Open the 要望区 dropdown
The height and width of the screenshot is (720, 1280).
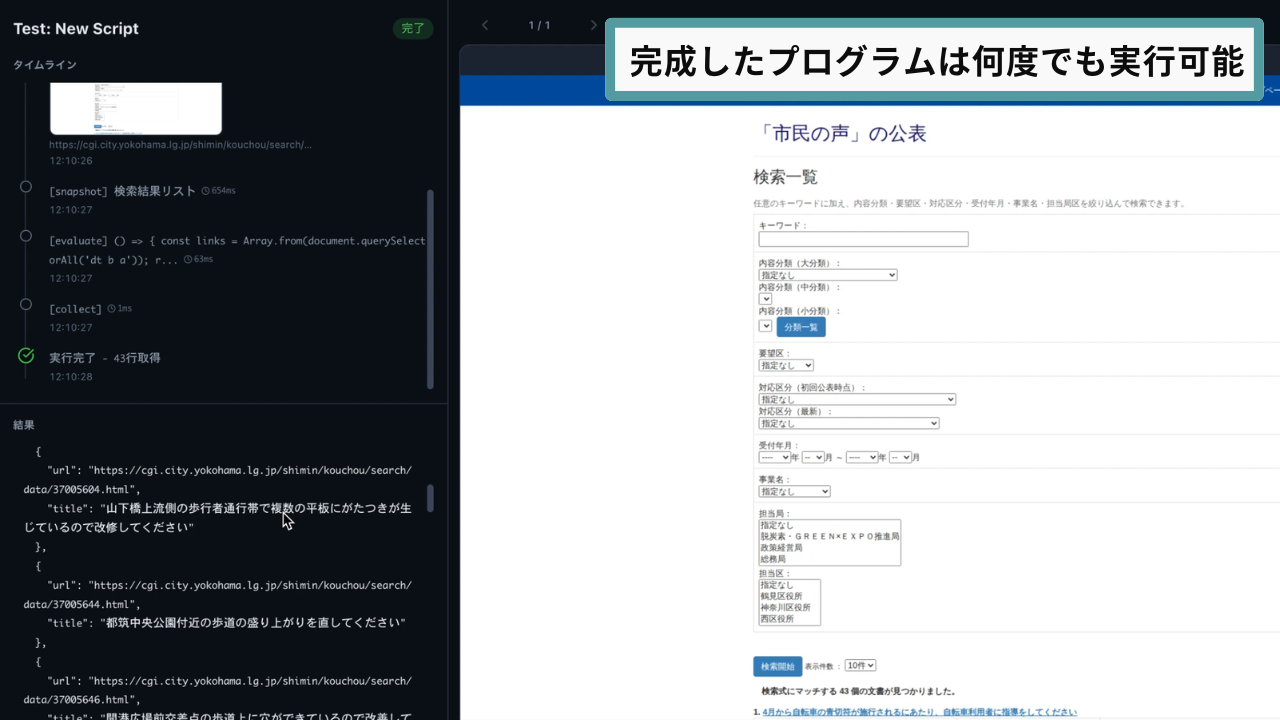[785, 366]
